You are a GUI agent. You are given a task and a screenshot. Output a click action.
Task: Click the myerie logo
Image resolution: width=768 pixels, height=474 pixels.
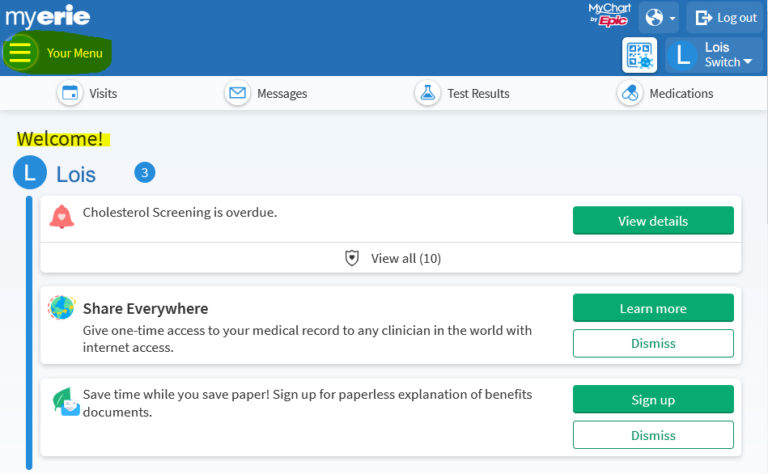pyautogui.click(x=47, y=16)
